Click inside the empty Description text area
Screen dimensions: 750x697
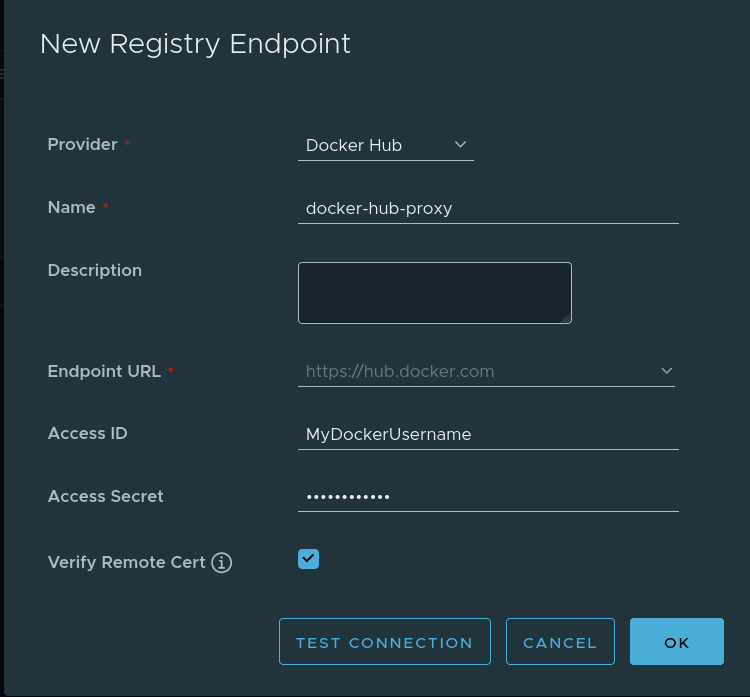tap(434, 293)
